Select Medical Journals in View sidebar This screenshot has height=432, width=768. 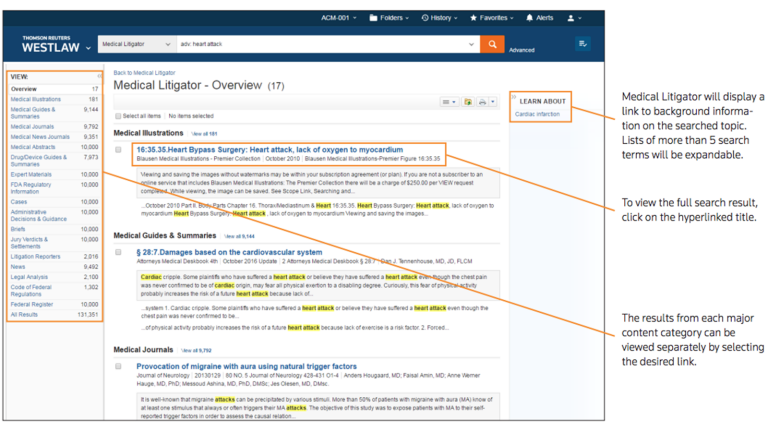point(32,127)
